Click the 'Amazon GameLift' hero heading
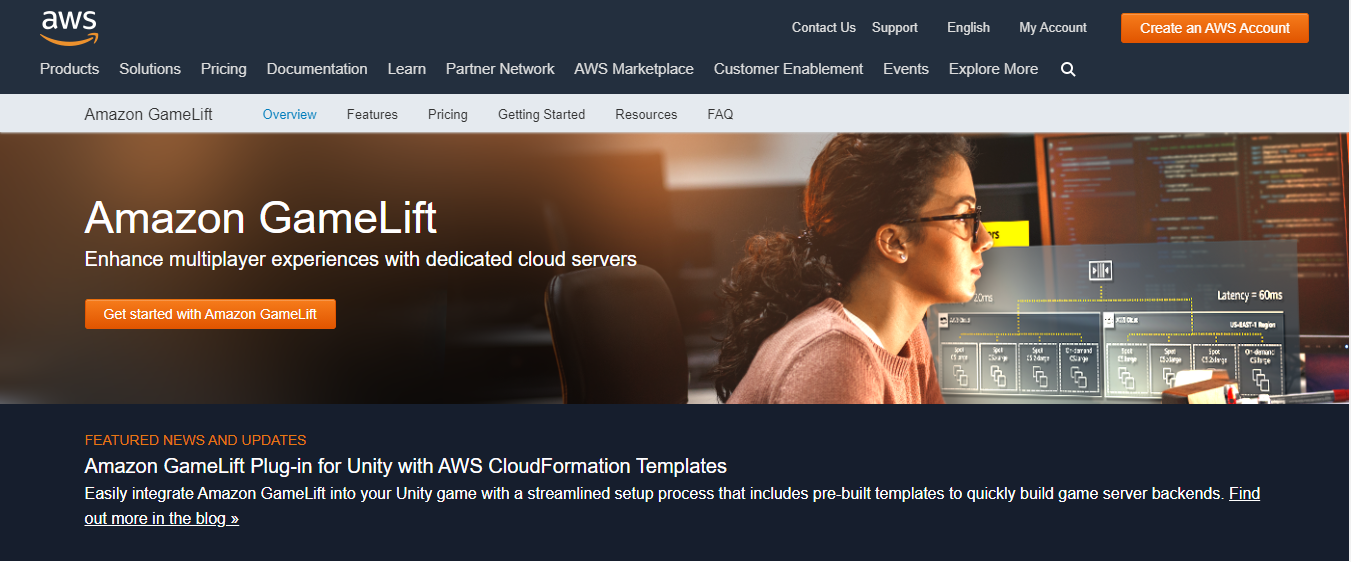1351x562 pixels. click(x=261, y=217)
